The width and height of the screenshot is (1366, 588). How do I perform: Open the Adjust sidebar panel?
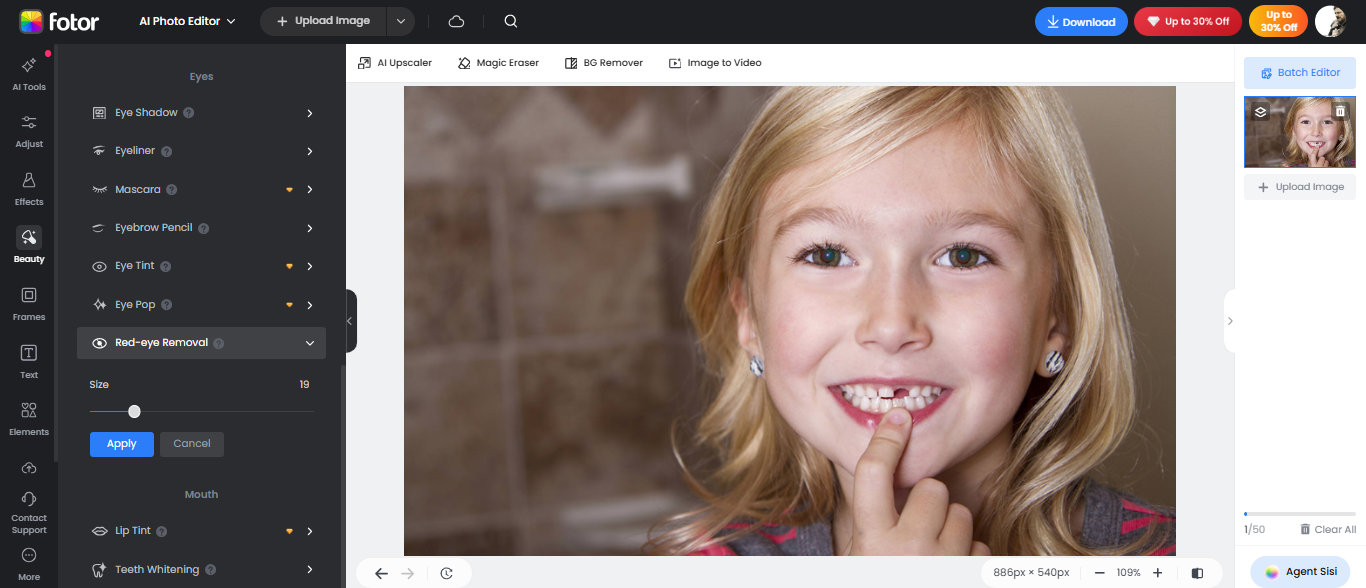click(x=29, y=131)
